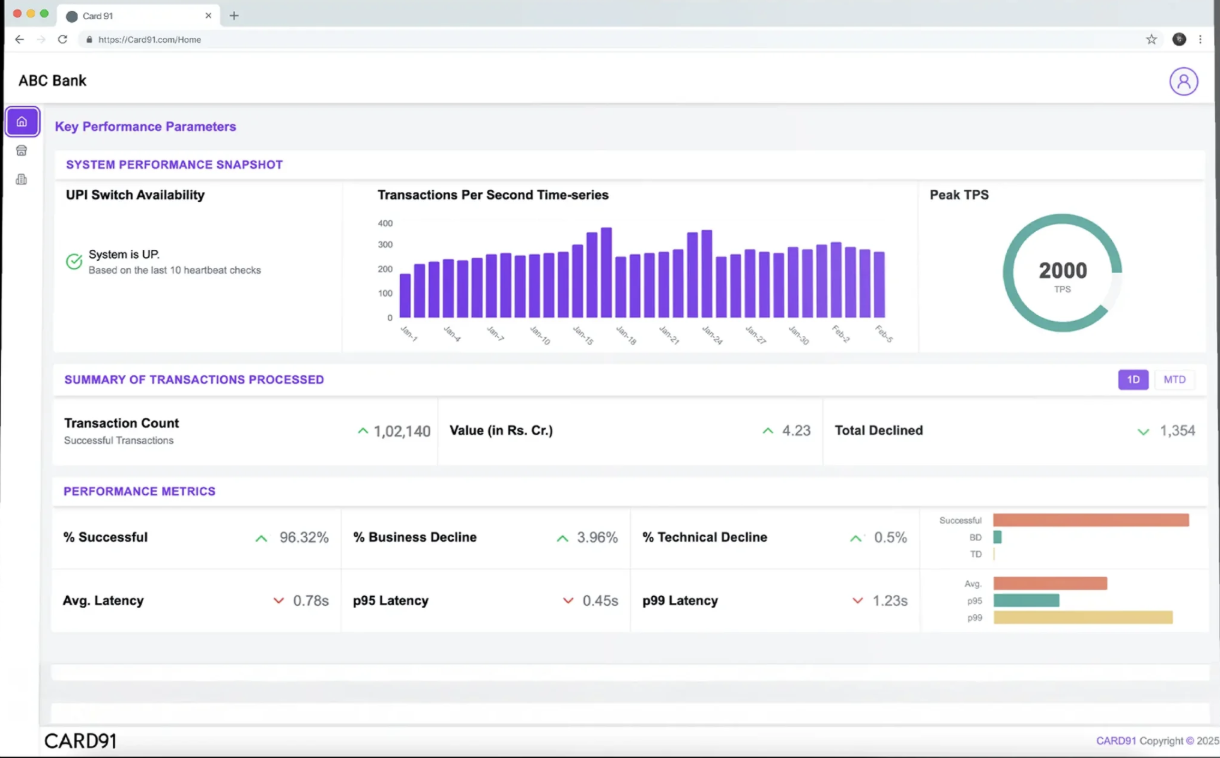Open the office building sidebar icon
1220x758 pixels.
[22, 180]
